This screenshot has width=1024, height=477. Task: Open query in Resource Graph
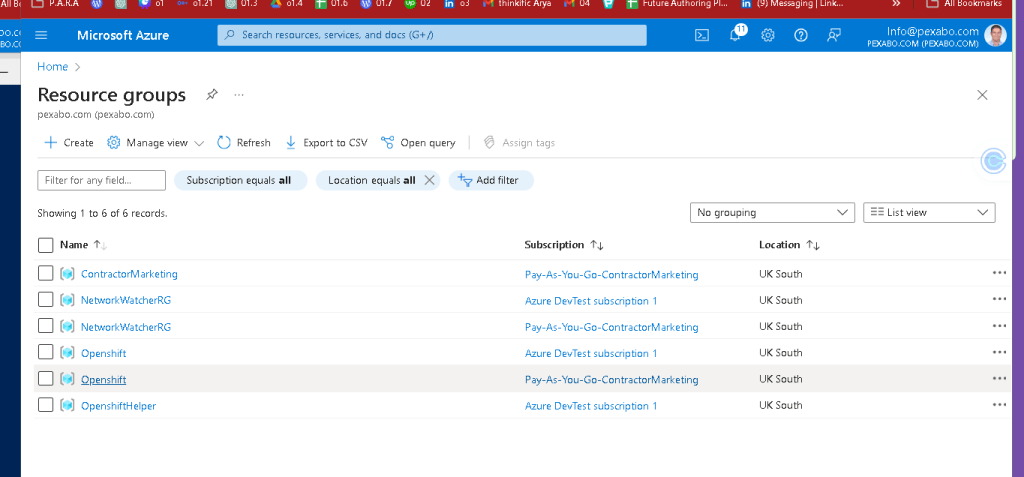tap(418, 142)
